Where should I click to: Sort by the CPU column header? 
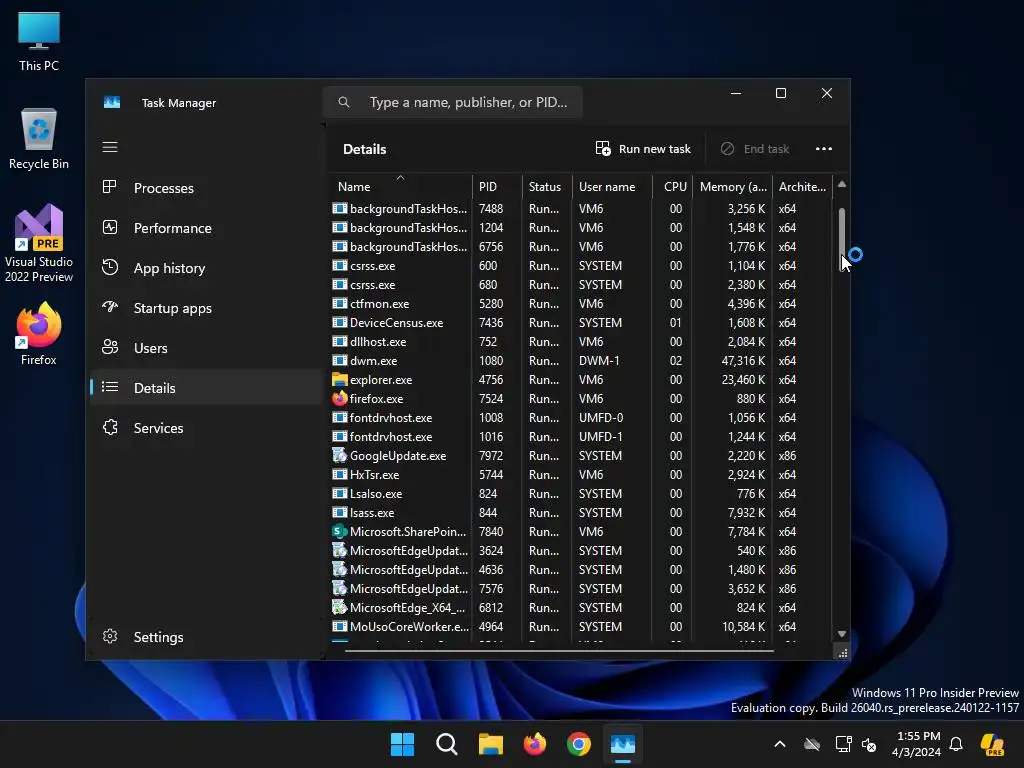coord(672,186)
